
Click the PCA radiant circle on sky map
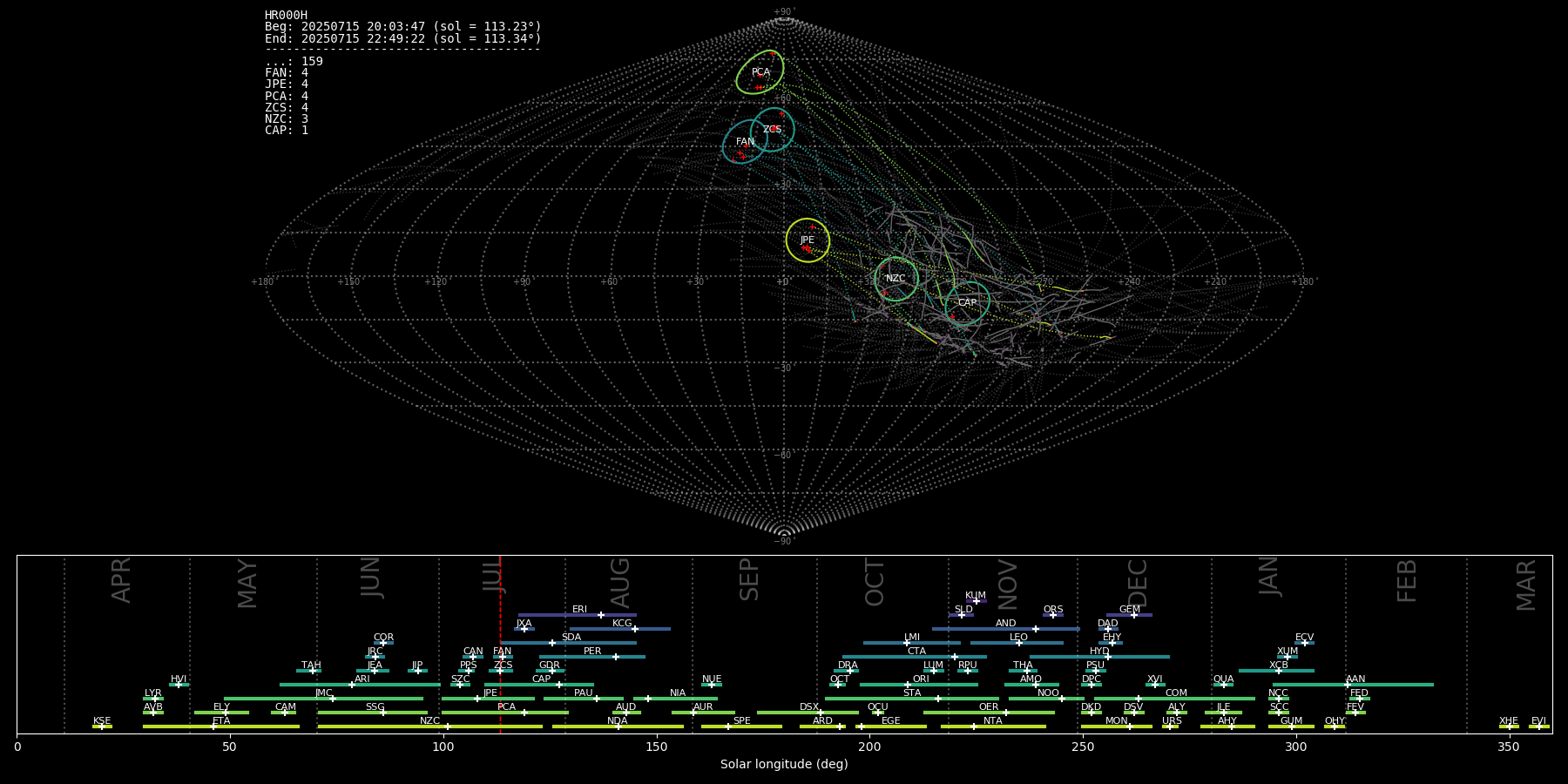pos(760,72)
